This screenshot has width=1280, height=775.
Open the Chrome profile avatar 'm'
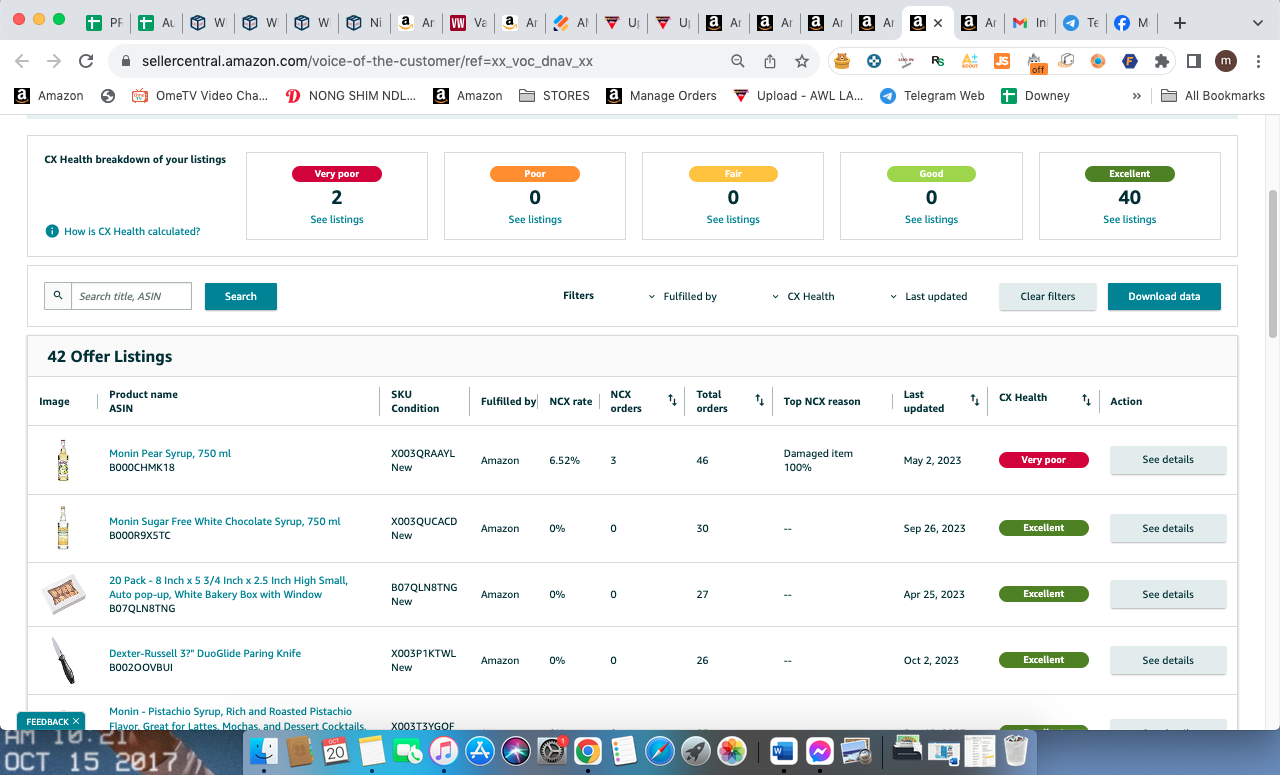click(1225, 61)
